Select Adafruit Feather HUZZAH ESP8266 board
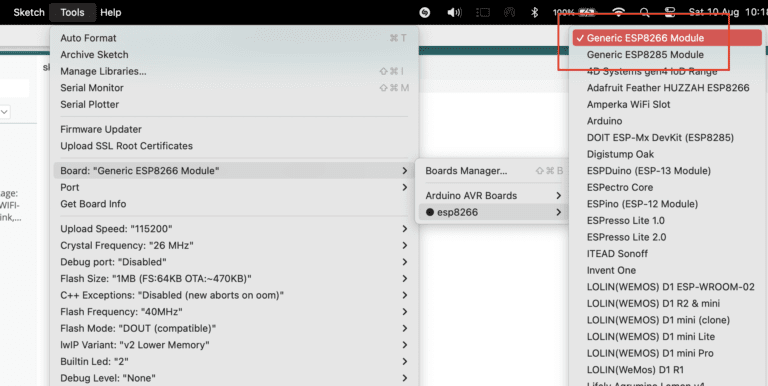 (x=667, y=88)
